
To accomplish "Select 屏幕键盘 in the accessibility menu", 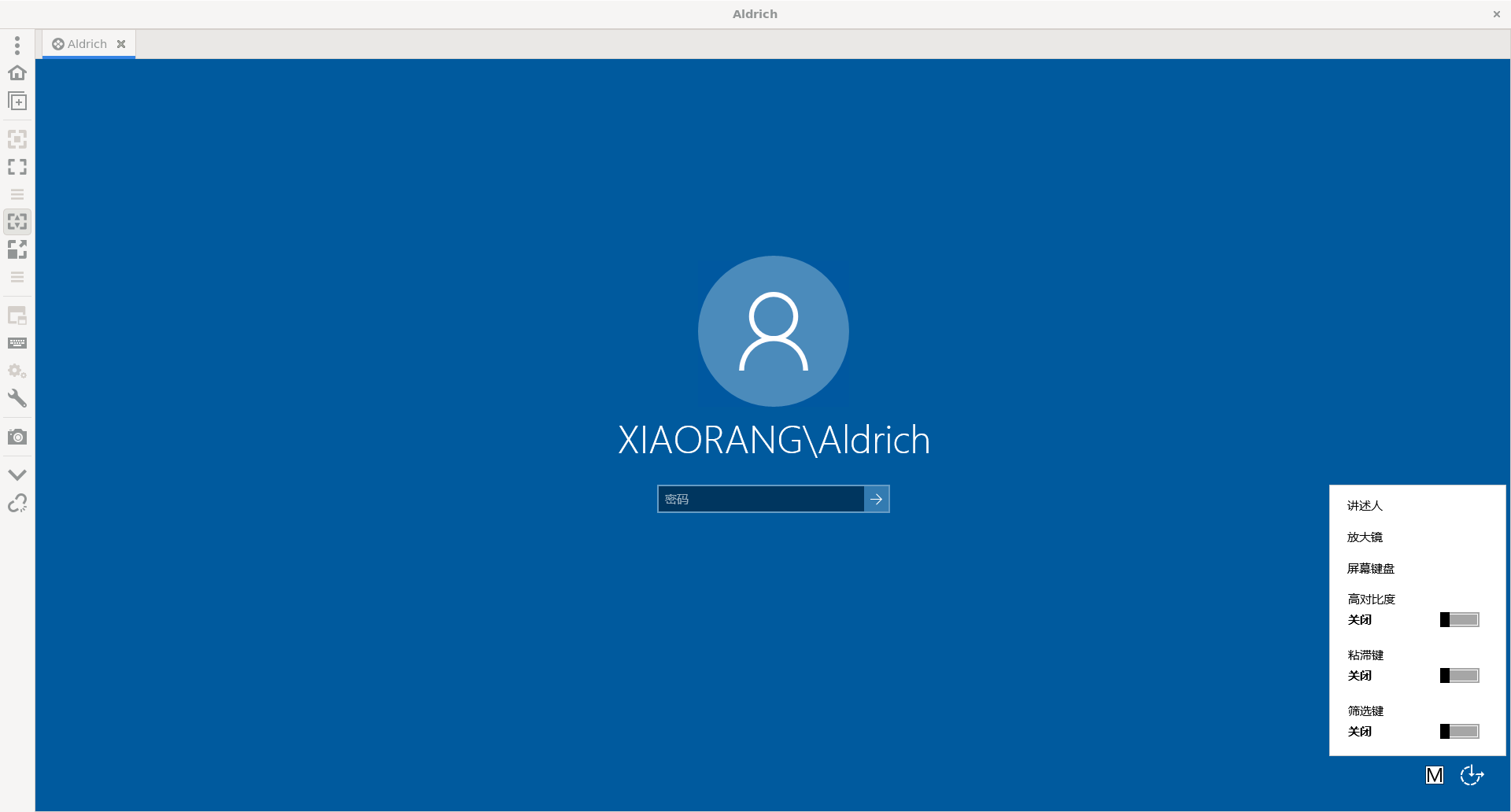I will 1371,569.
